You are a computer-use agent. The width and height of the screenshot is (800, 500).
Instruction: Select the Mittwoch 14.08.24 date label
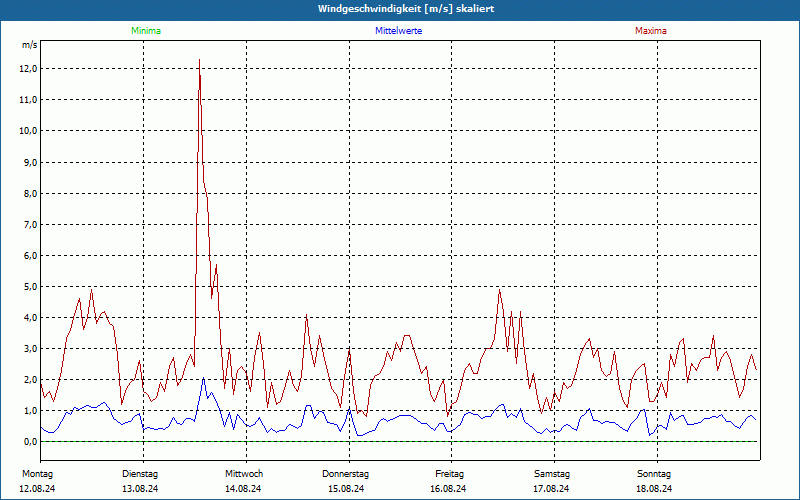[243, 481]
